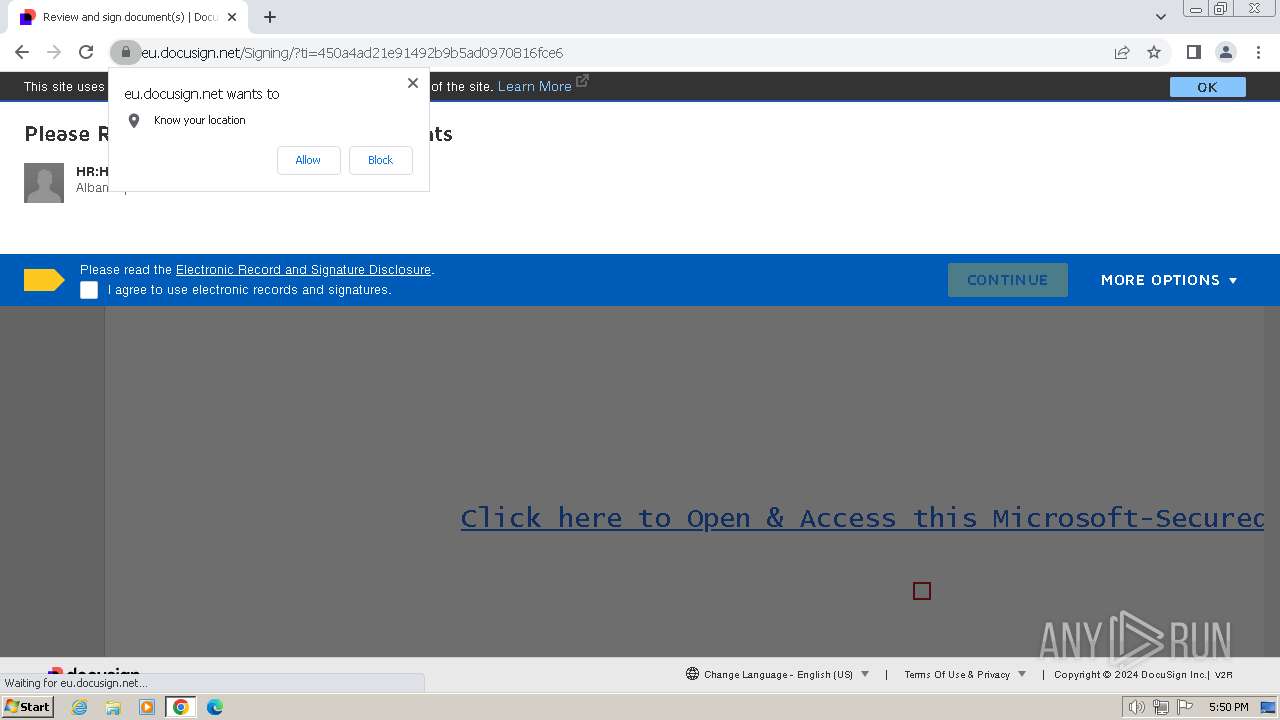Expand Terms Of Use & Privacy menu
This screenshot has width=1280, height=720.
click(x=965, y=674)
